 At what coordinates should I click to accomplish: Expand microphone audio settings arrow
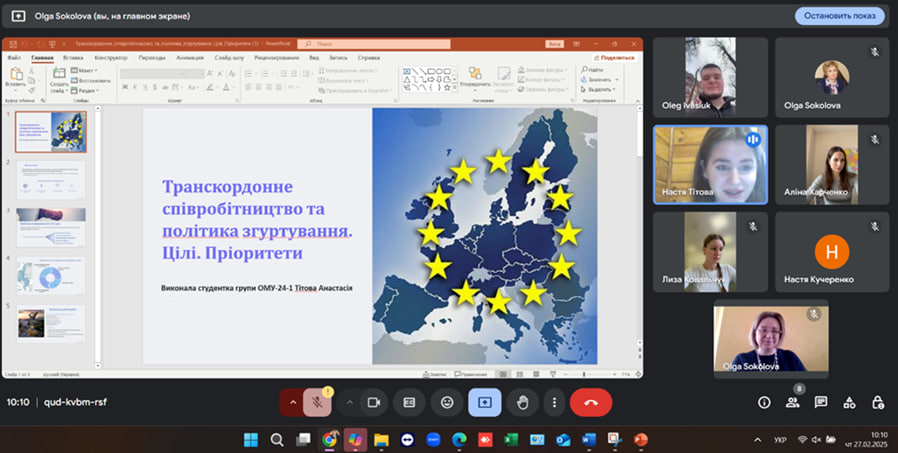point(293,403)
